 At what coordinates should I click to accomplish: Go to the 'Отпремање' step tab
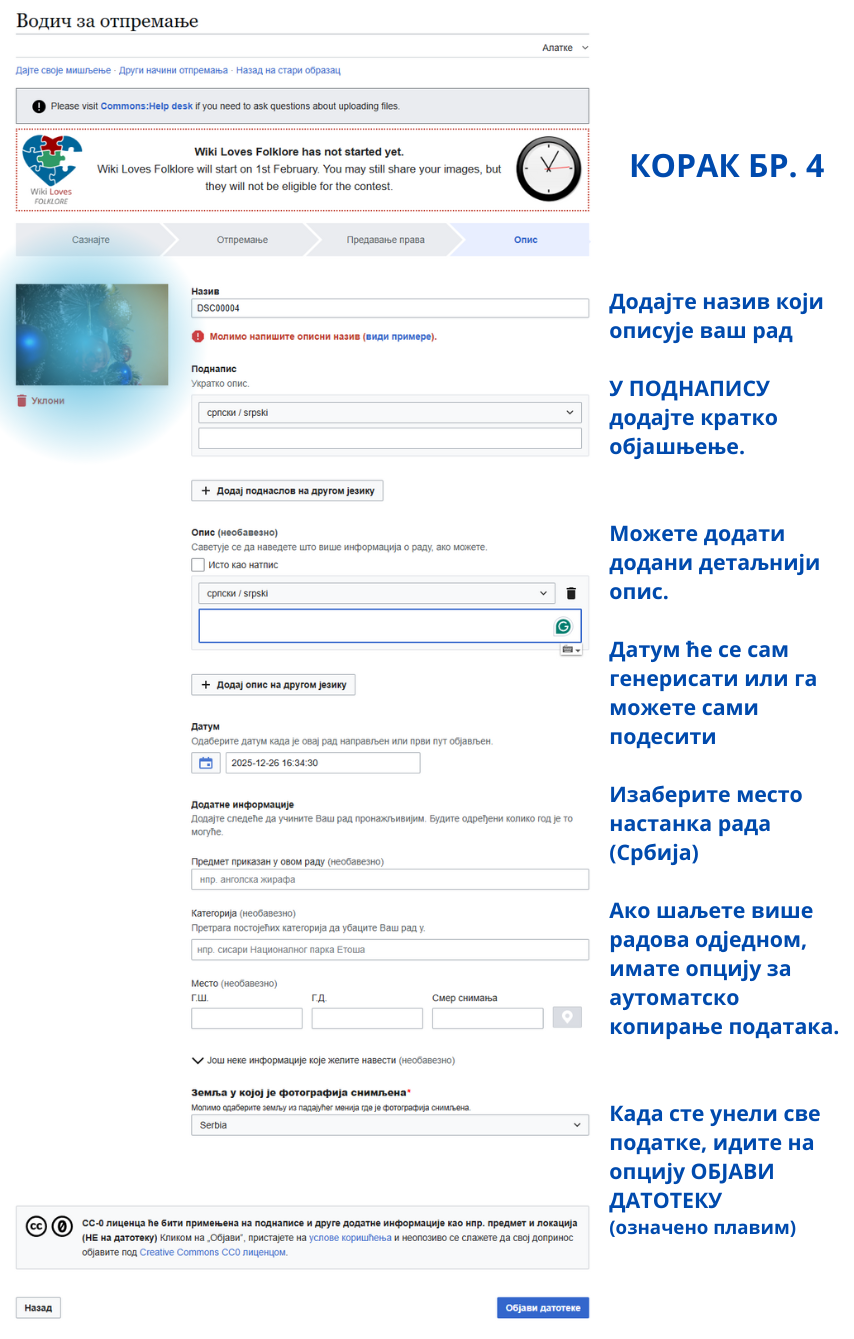point(242,240)
